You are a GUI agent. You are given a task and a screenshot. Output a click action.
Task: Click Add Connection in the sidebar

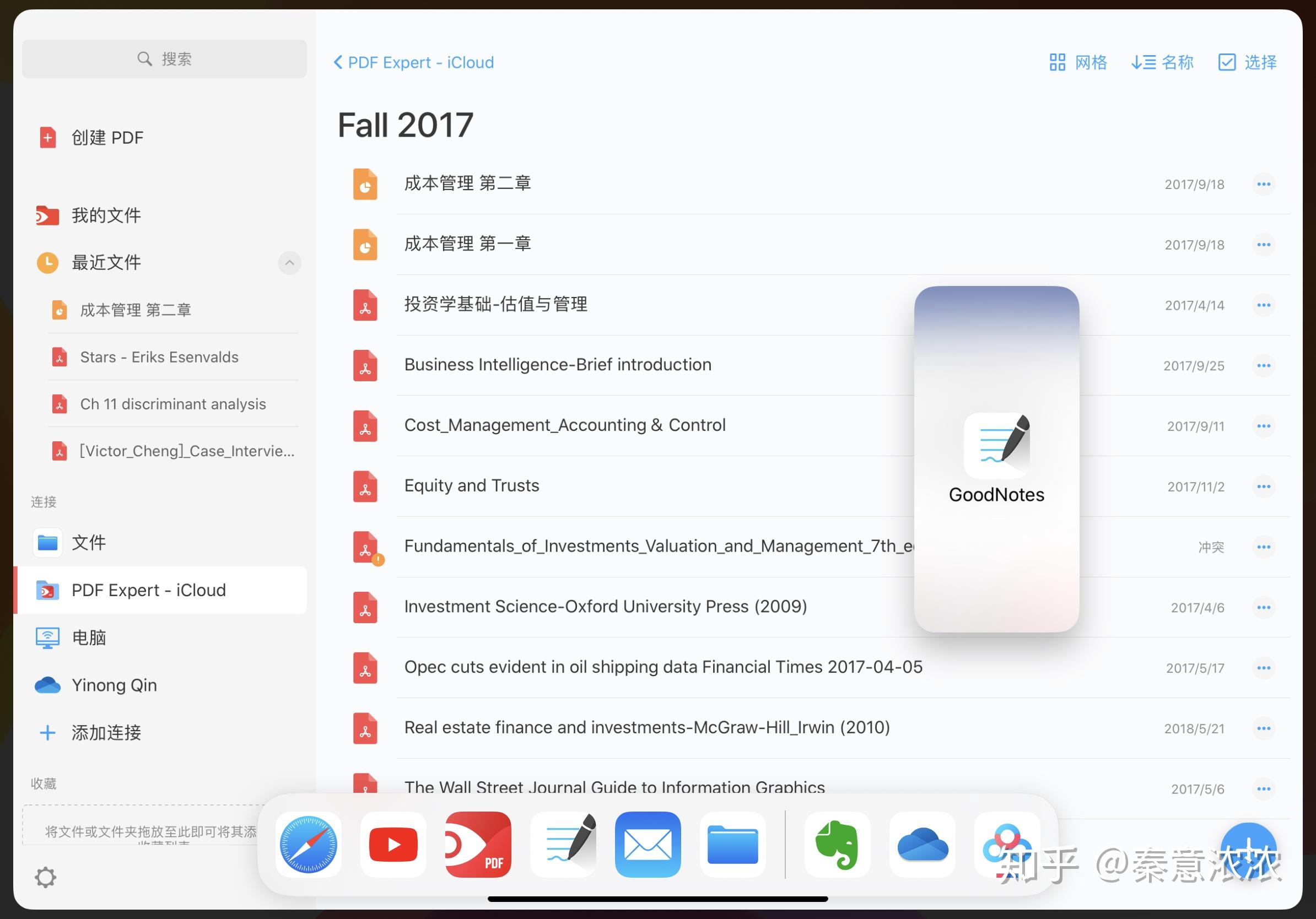coord(106,732)
